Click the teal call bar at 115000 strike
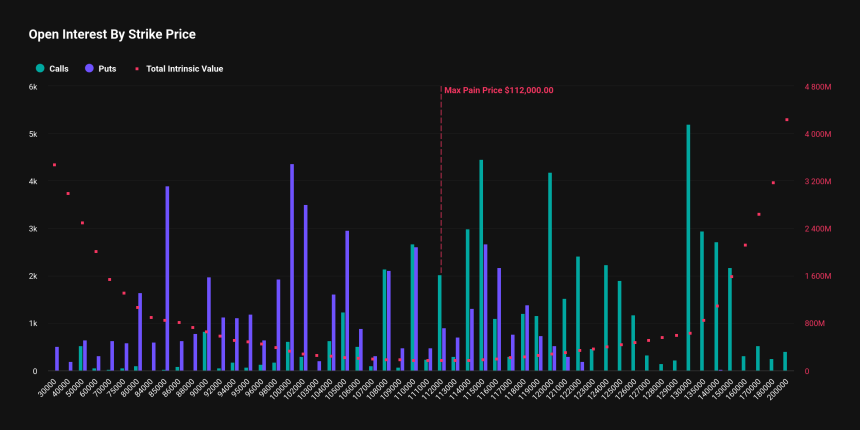The width and height of the screenshot is (860, 430). [x=481, y=265]
